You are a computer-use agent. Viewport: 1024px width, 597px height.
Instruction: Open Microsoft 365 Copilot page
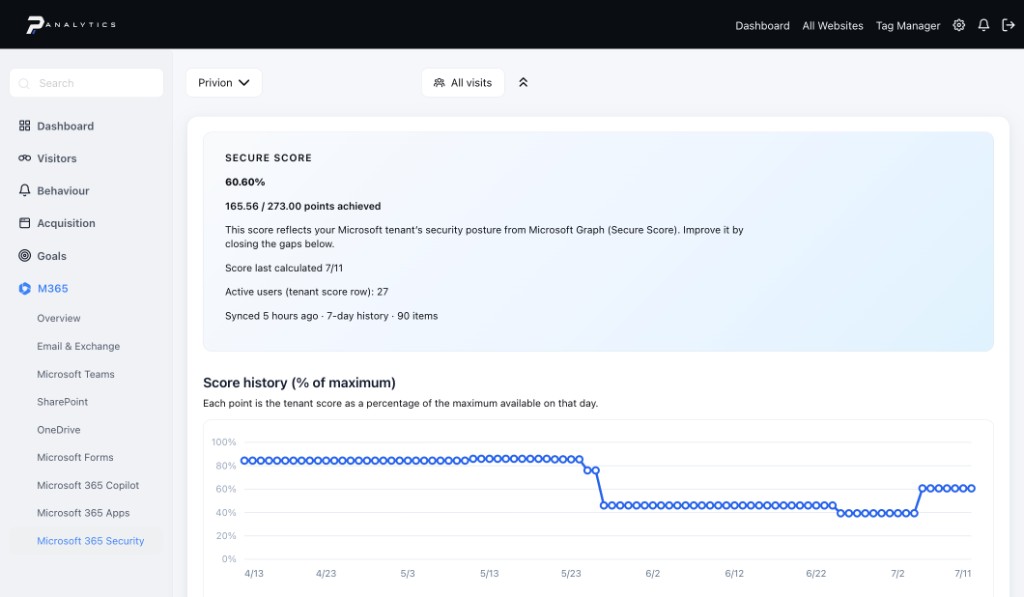pyautogui.click(x=88, y=485)
